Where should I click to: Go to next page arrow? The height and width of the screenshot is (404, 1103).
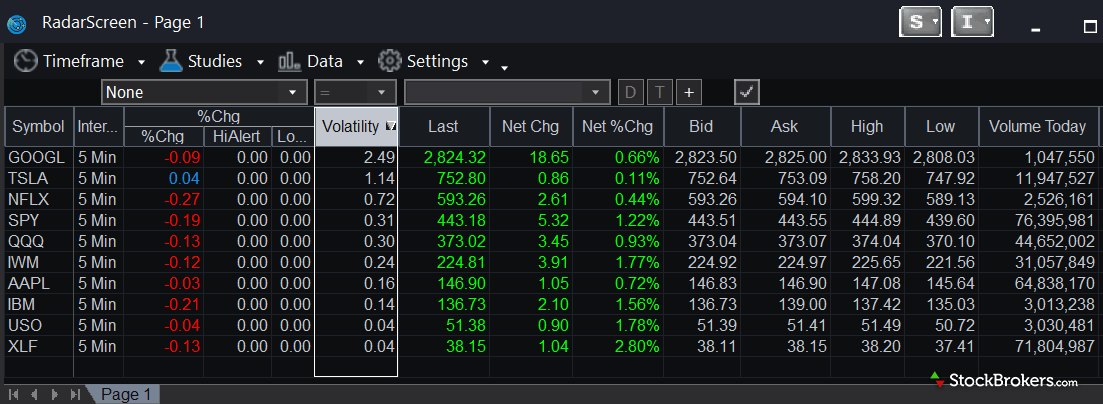tap(54, 395)
